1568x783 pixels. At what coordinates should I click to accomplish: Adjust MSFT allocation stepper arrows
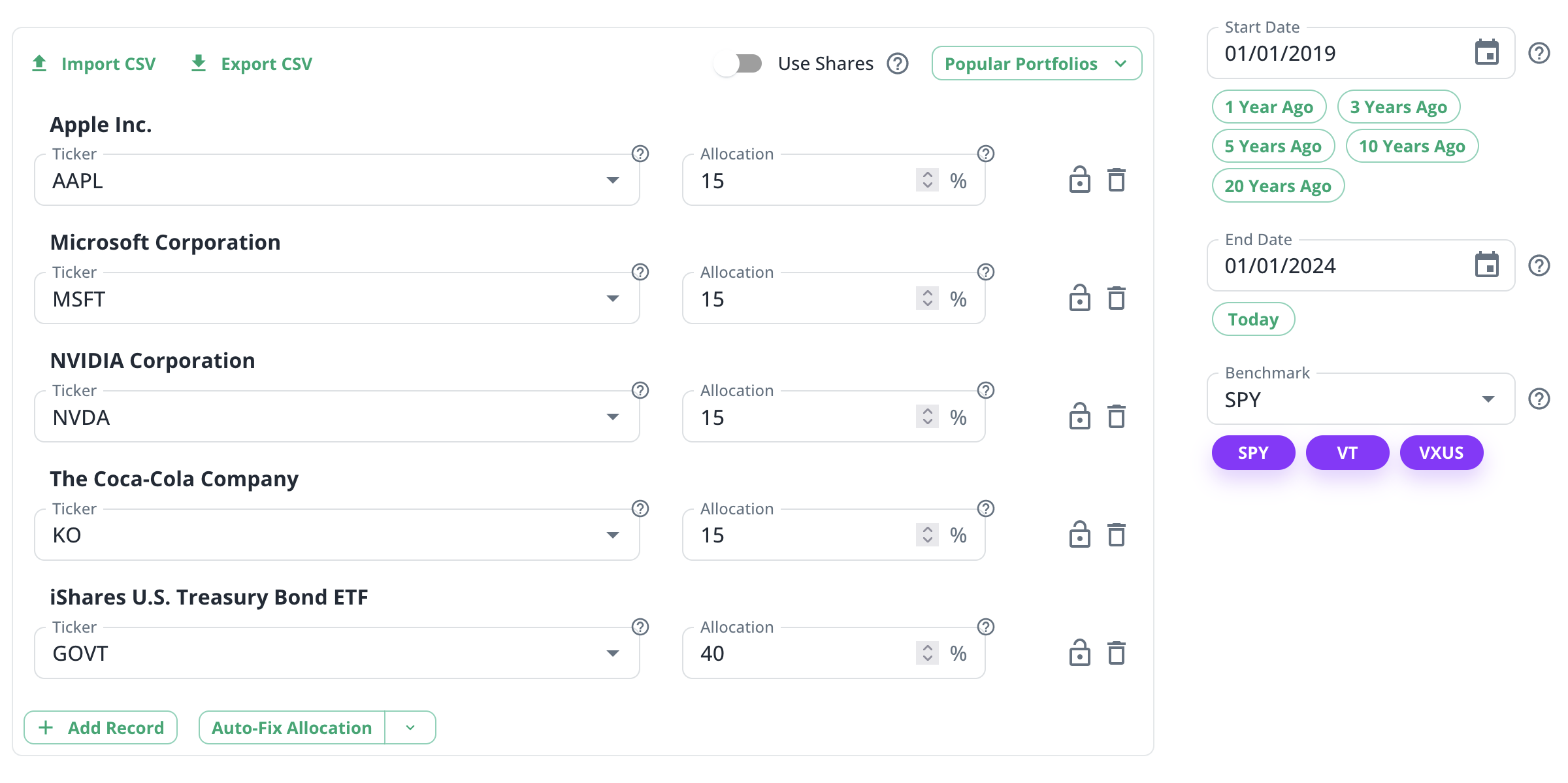pyautogui.click(x=927, y=298)
